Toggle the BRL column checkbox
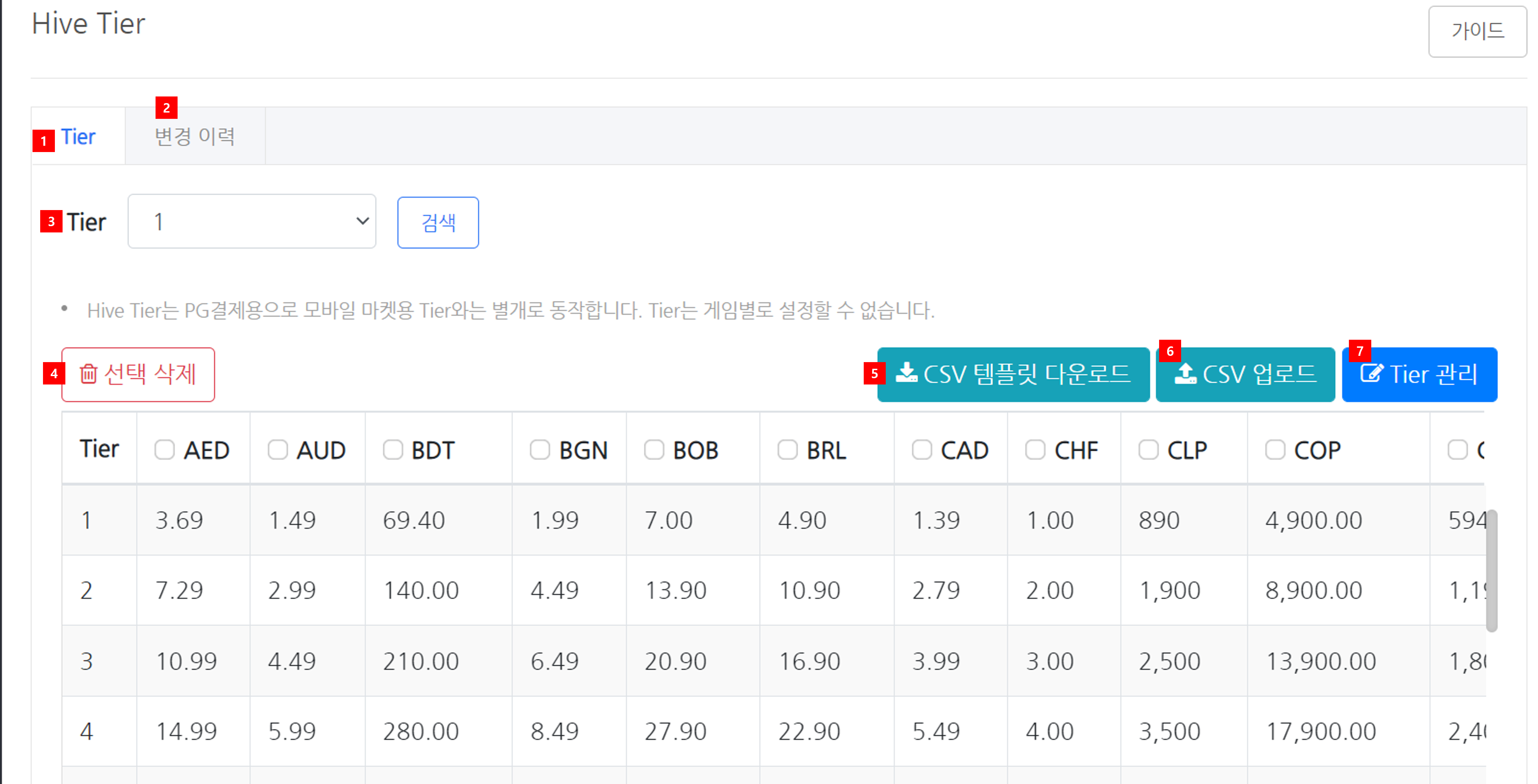Screen dimensions: 1538x784 click(788, 449)
